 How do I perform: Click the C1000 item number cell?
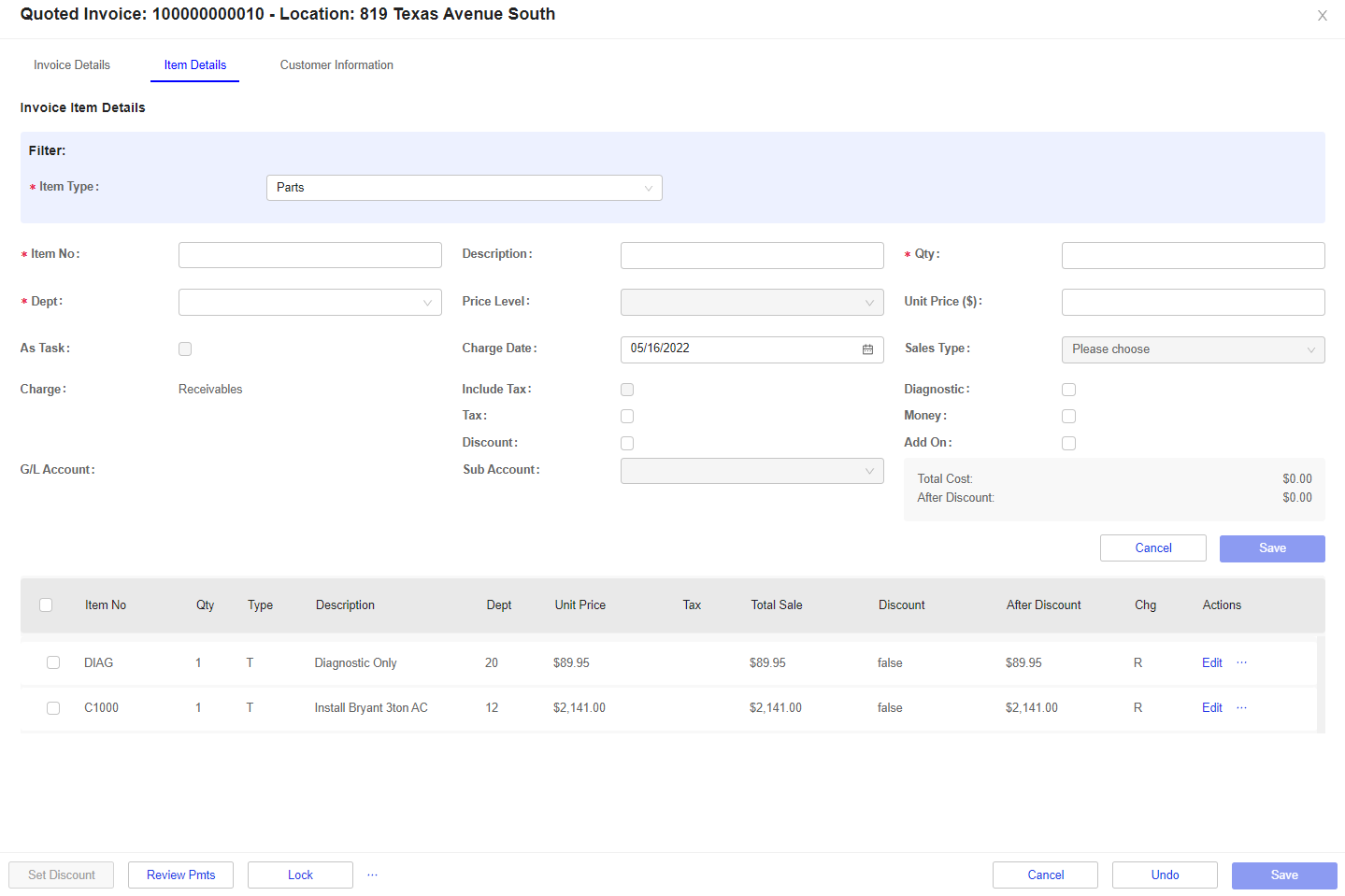coord(101,707)
